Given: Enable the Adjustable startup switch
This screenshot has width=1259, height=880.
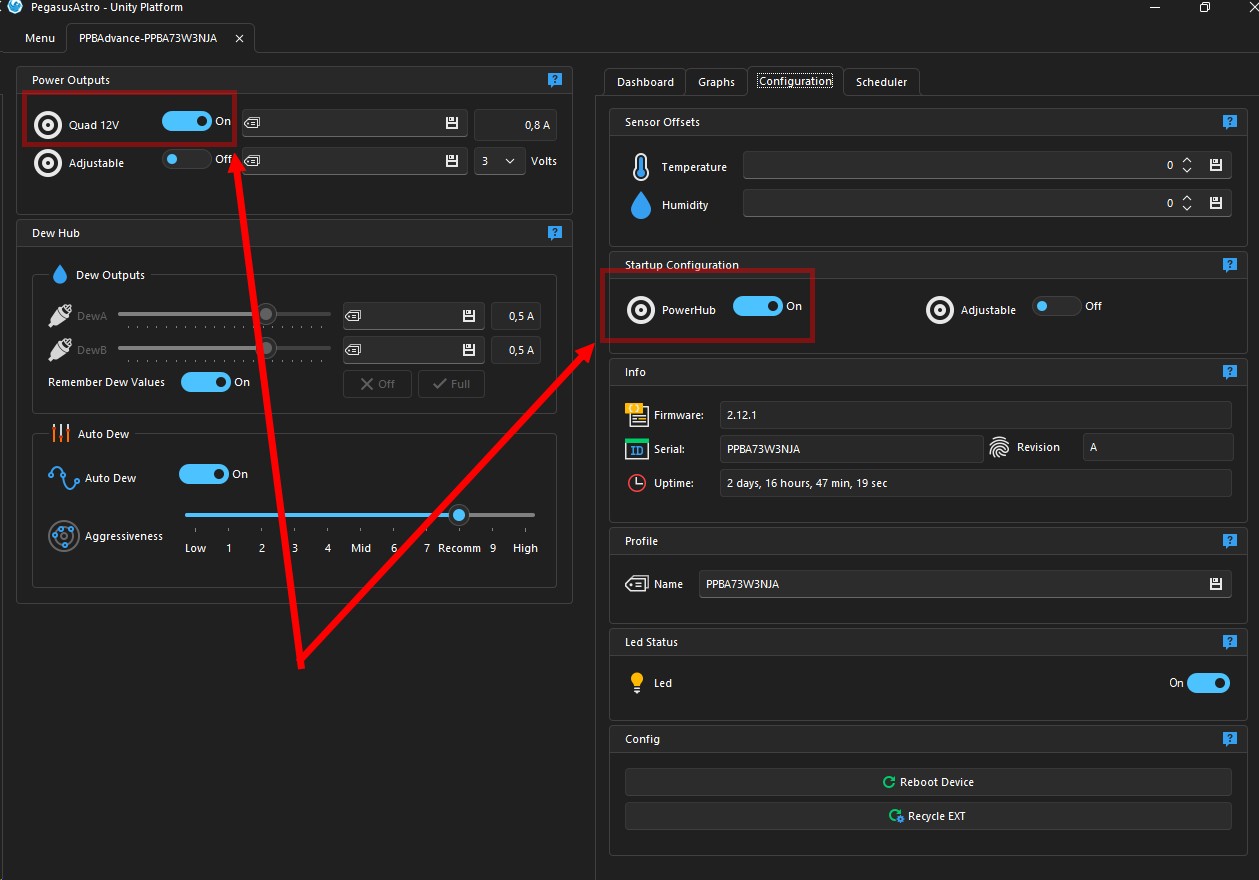Looking at the screenshot, I should click(1057, 306).
